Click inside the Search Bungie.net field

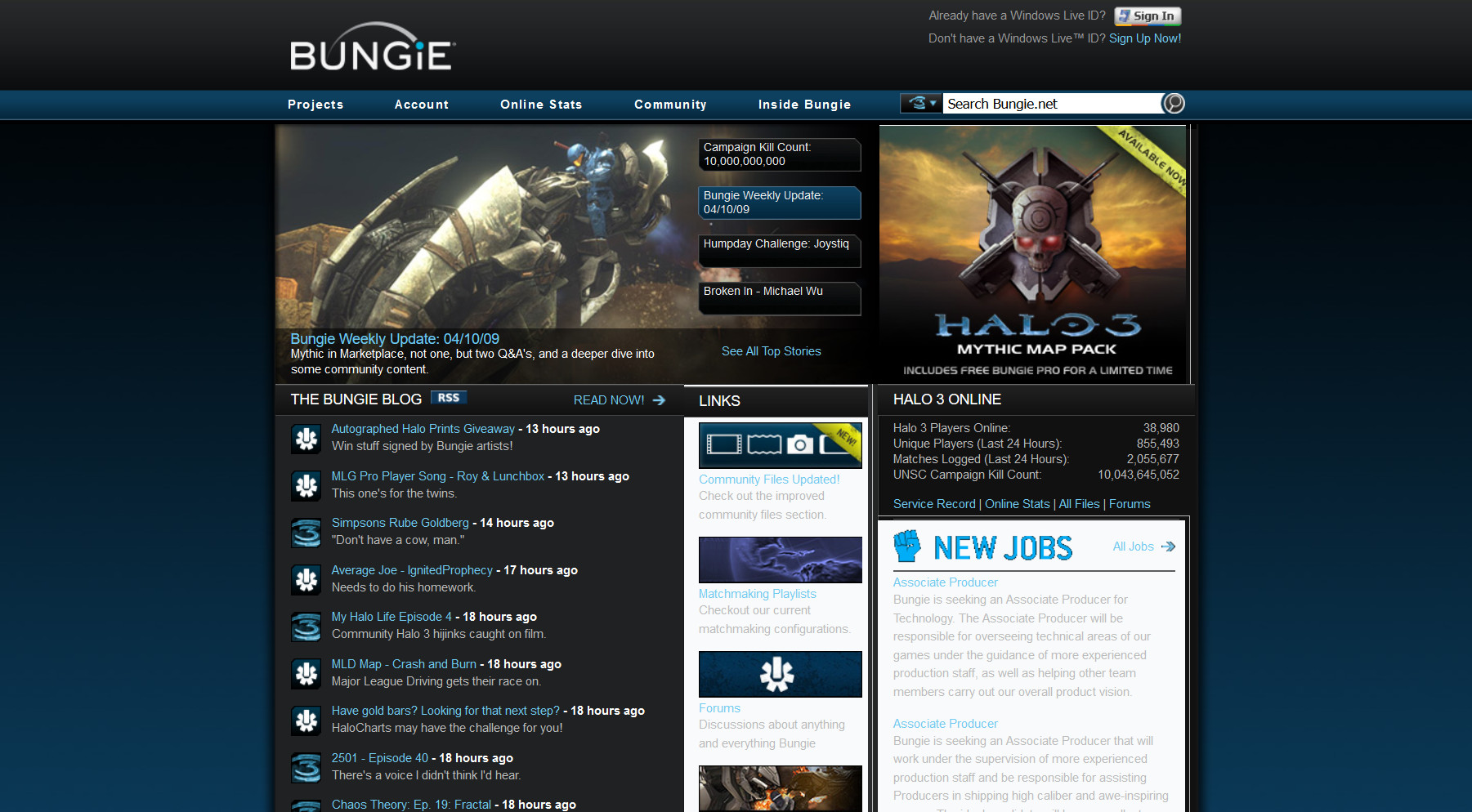1050,104
